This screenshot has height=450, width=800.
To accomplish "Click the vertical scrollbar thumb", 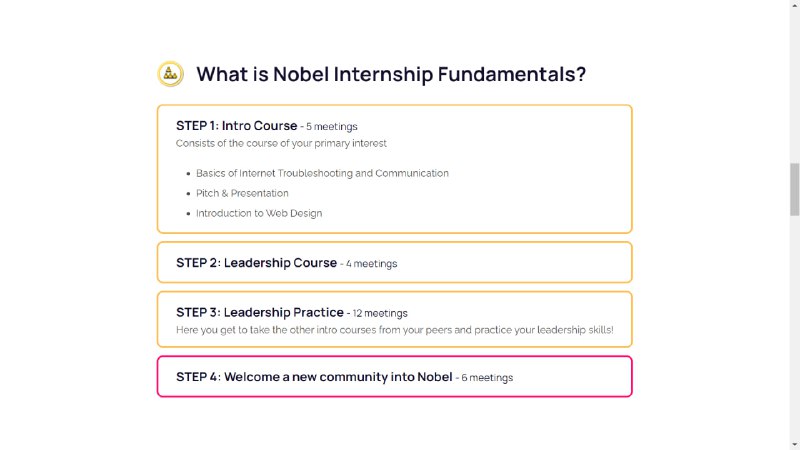I will (x=794, y=189).
